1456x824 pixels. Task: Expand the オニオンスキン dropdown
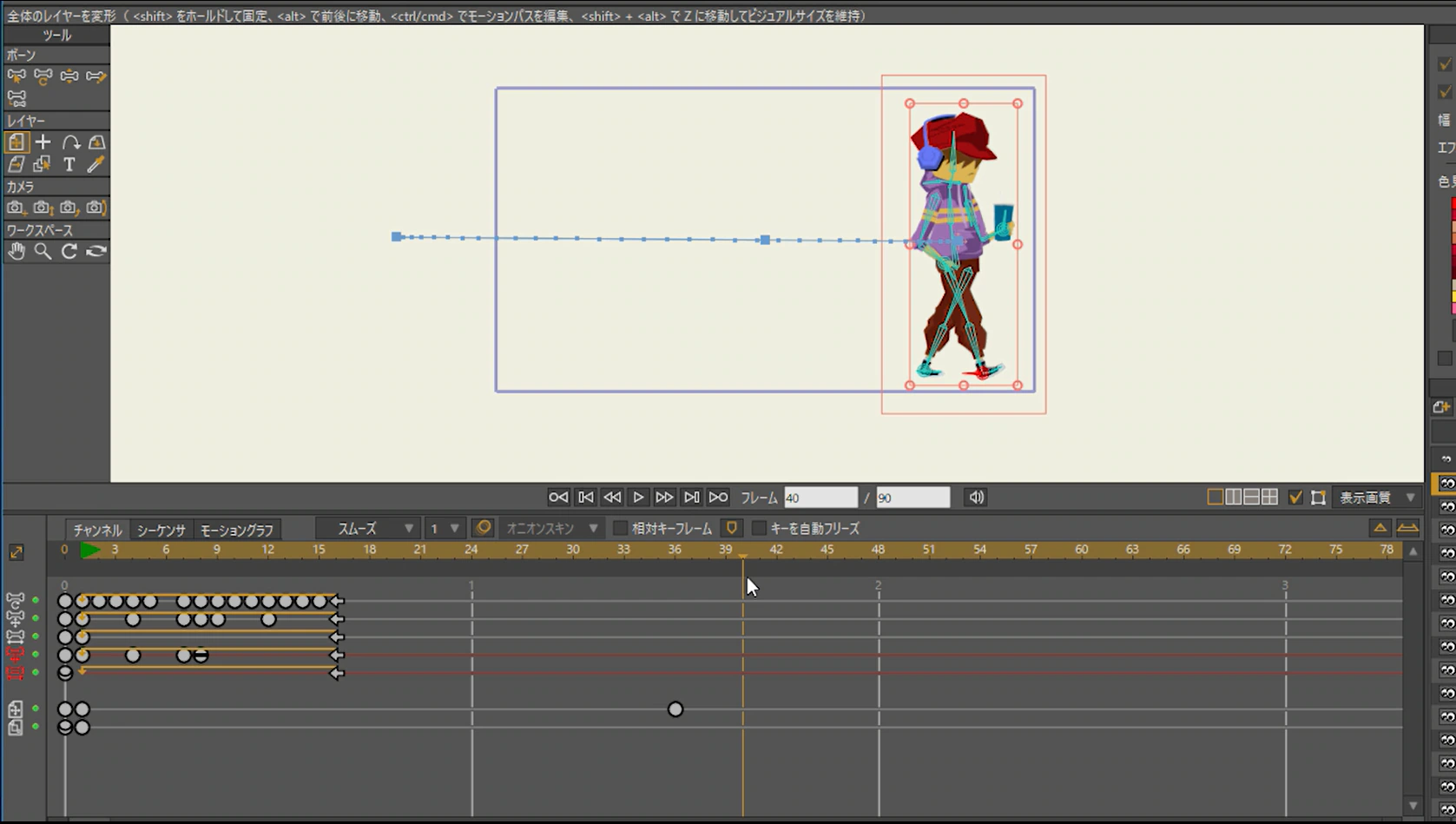click(551, 528)
